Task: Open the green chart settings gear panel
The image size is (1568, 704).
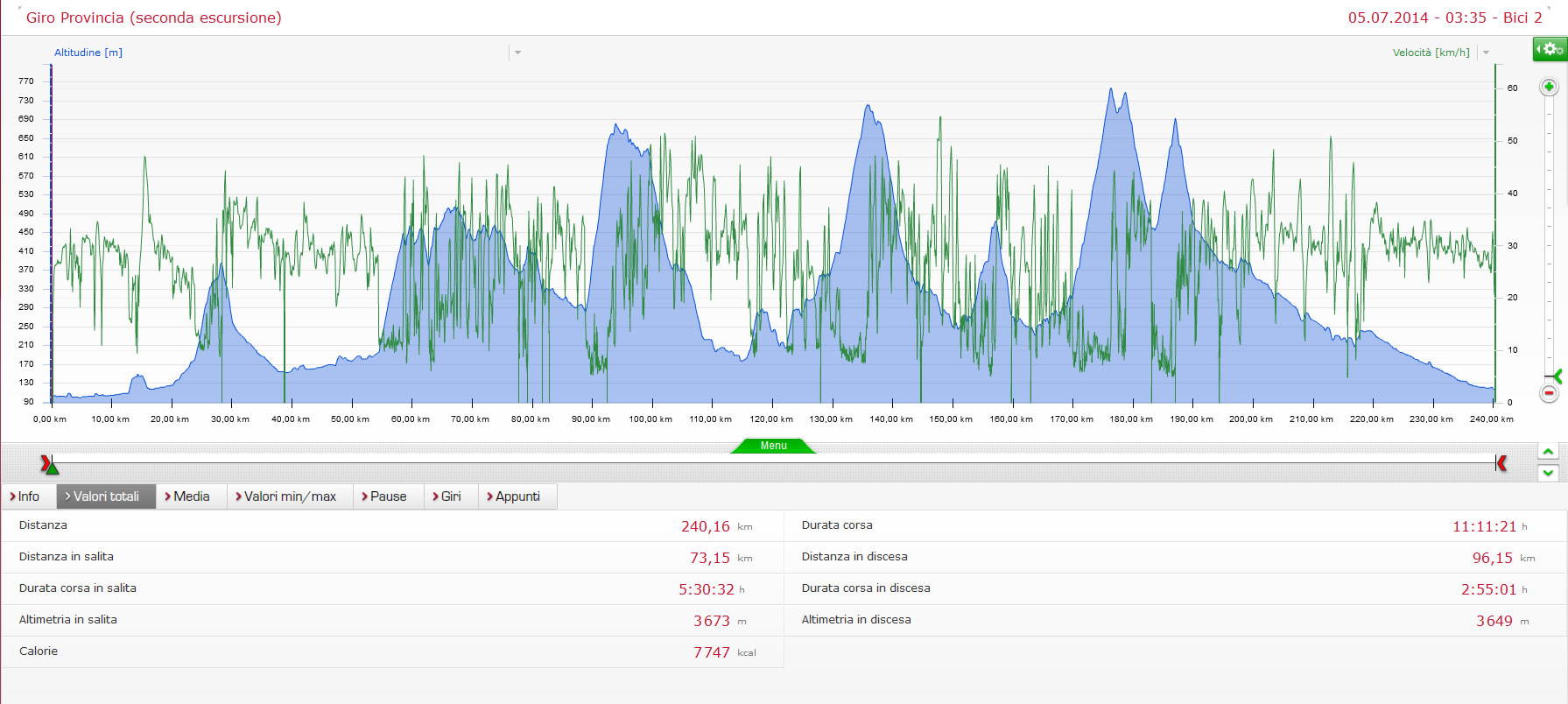Action: click(x=1550, y=49)
